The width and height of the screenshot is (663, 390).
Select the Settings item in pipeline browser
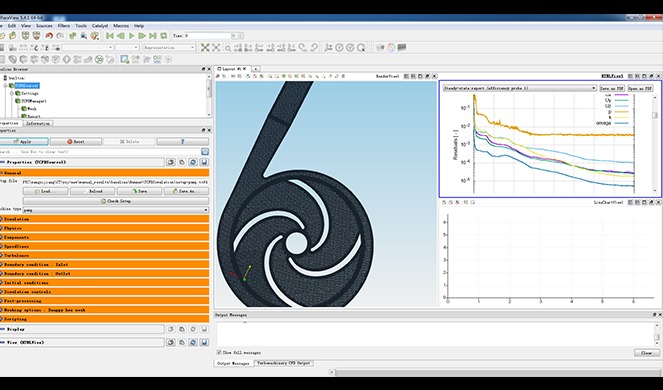click(29, 93)
